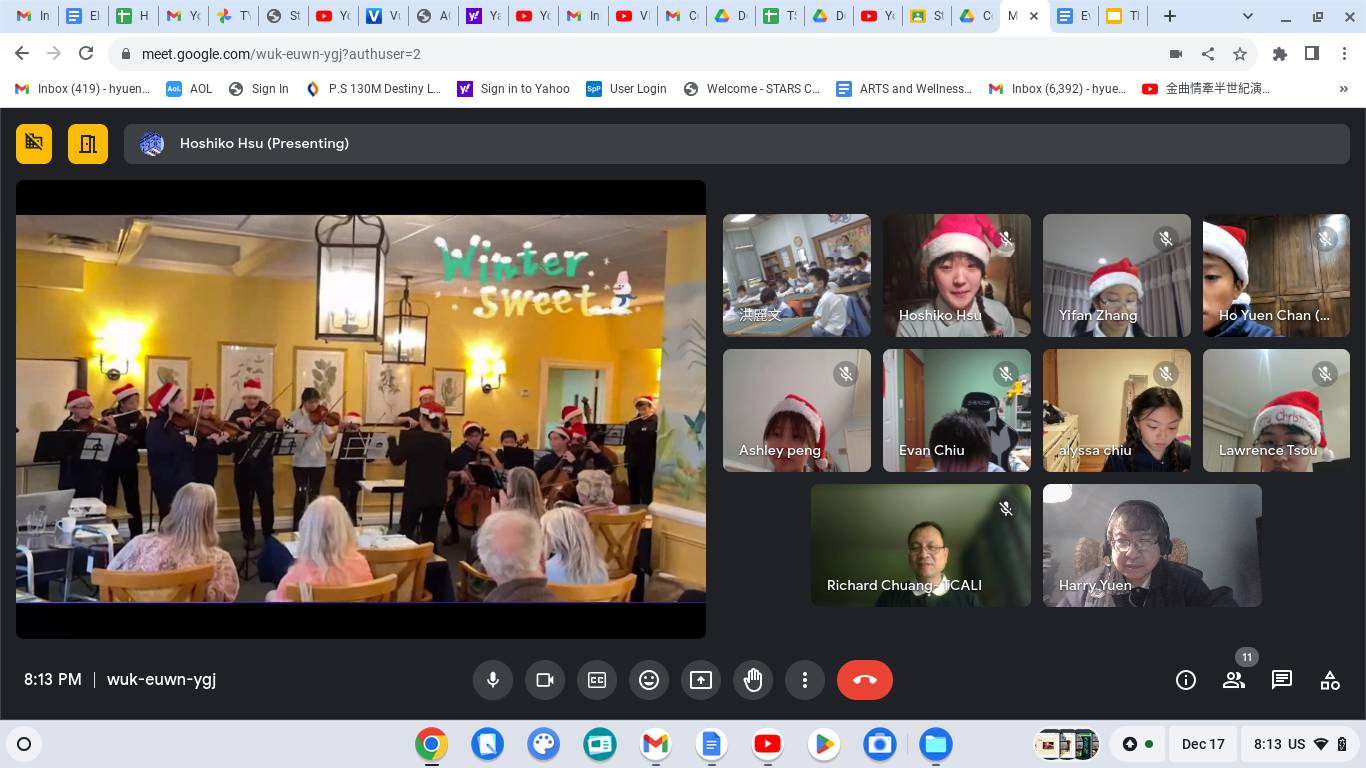1366x768 pixels.
Task: Click the Winter Sweet presentation video
Action: pyautogui.click(x=361, y=409)
